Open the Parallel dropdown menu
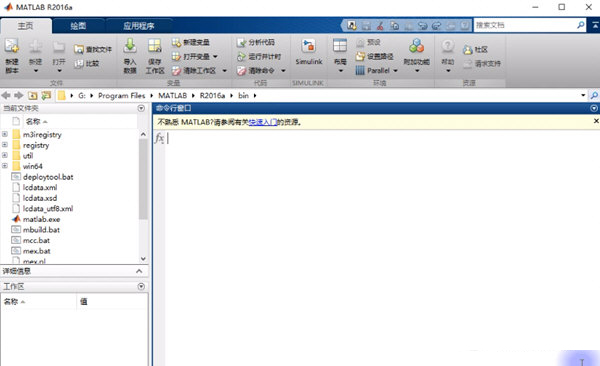Image resolution: width=600 pixels, height=366 pixels. [395, 71]
